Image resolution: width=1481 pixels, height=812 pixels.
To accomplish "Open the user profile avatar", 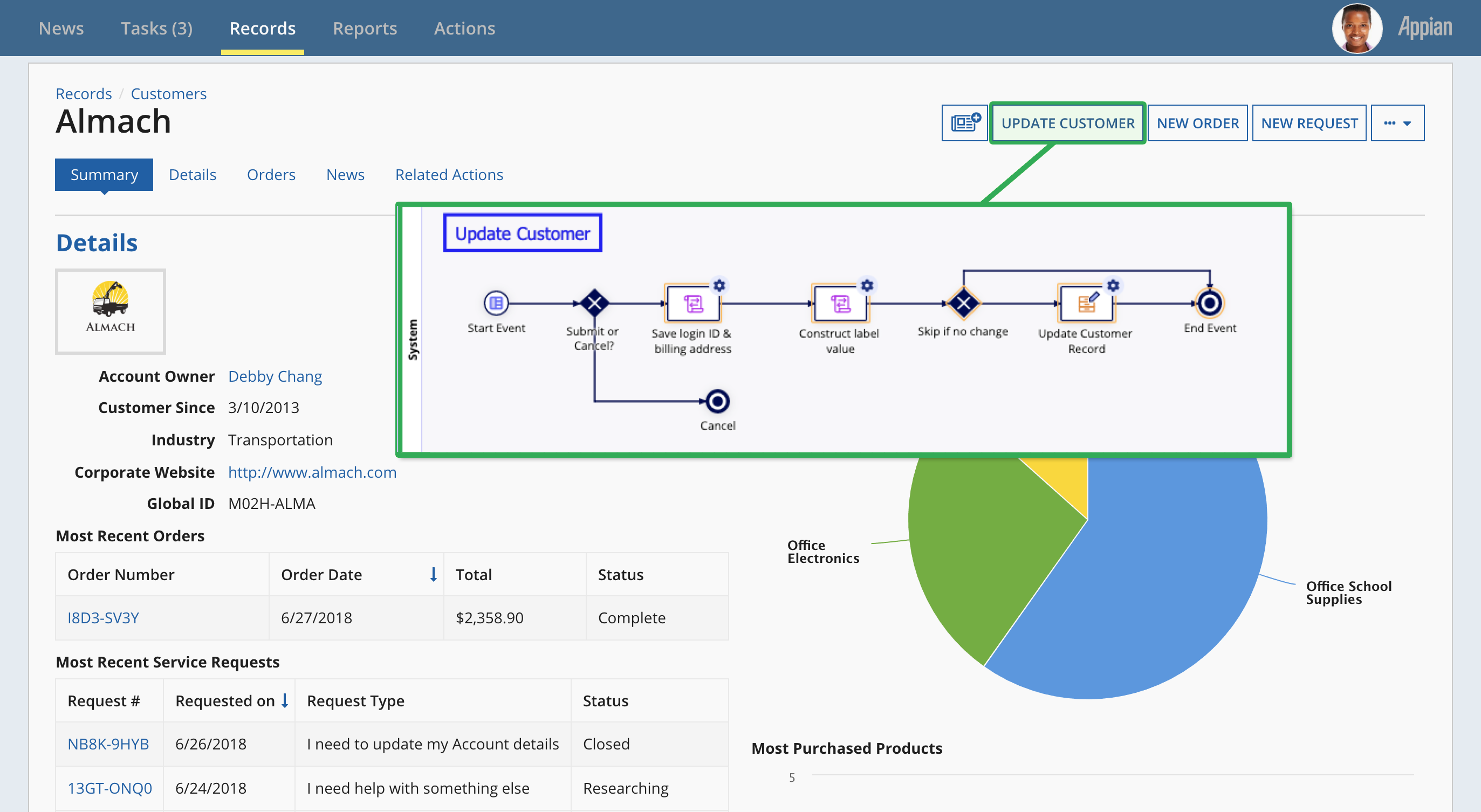I will click(1357, 28).
